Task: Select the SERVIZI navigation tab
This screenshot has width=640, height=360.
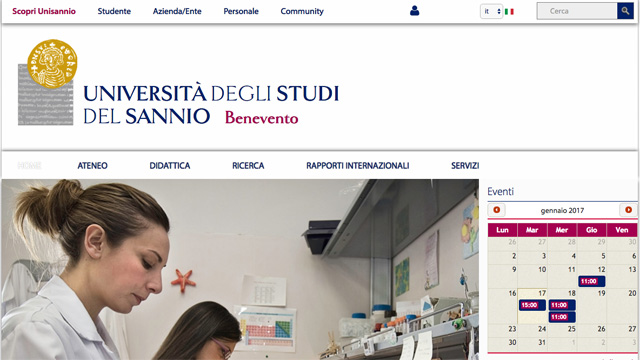Action: [465, 165]
